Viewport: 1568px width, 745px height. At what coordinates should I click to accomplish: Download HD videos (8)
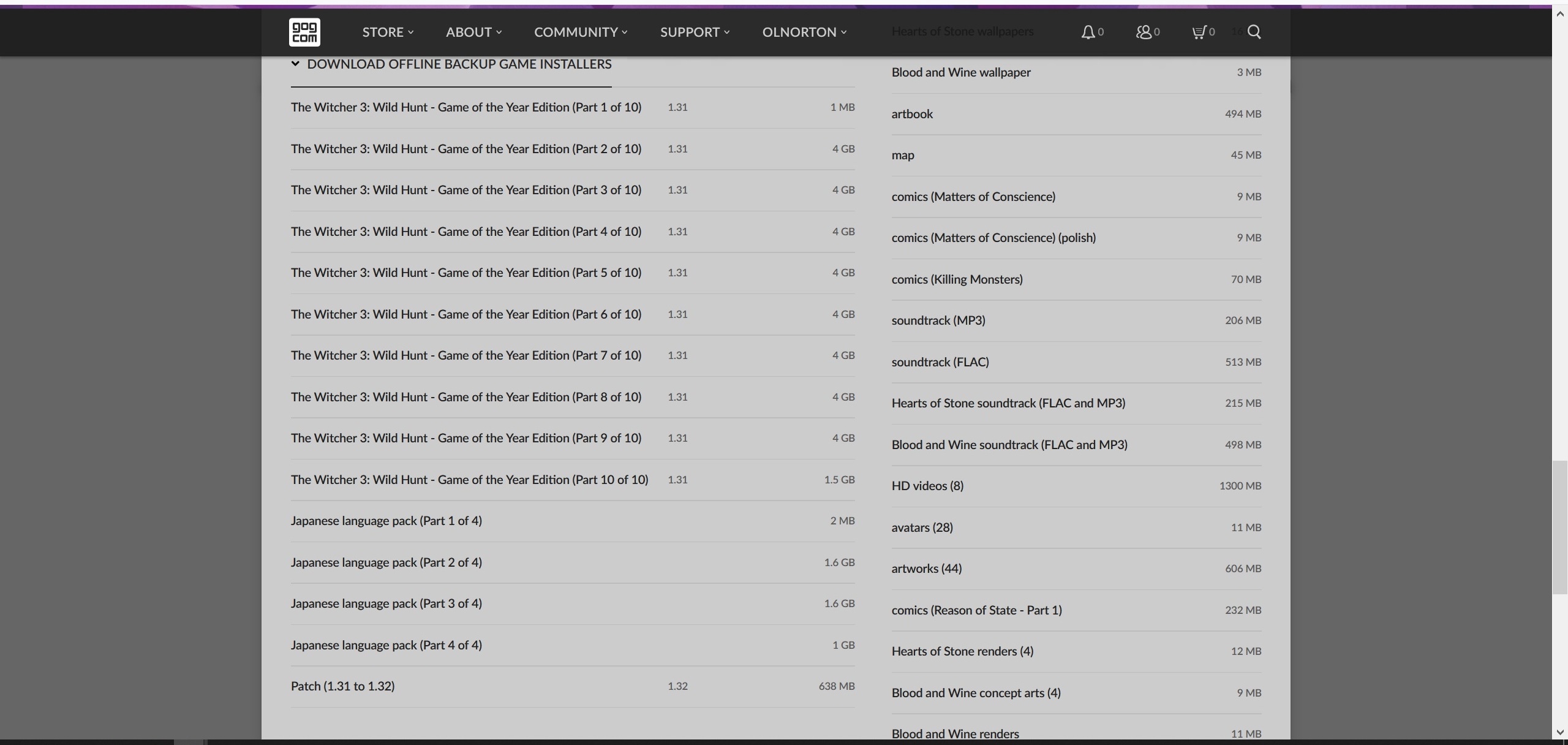(1076, 486)
